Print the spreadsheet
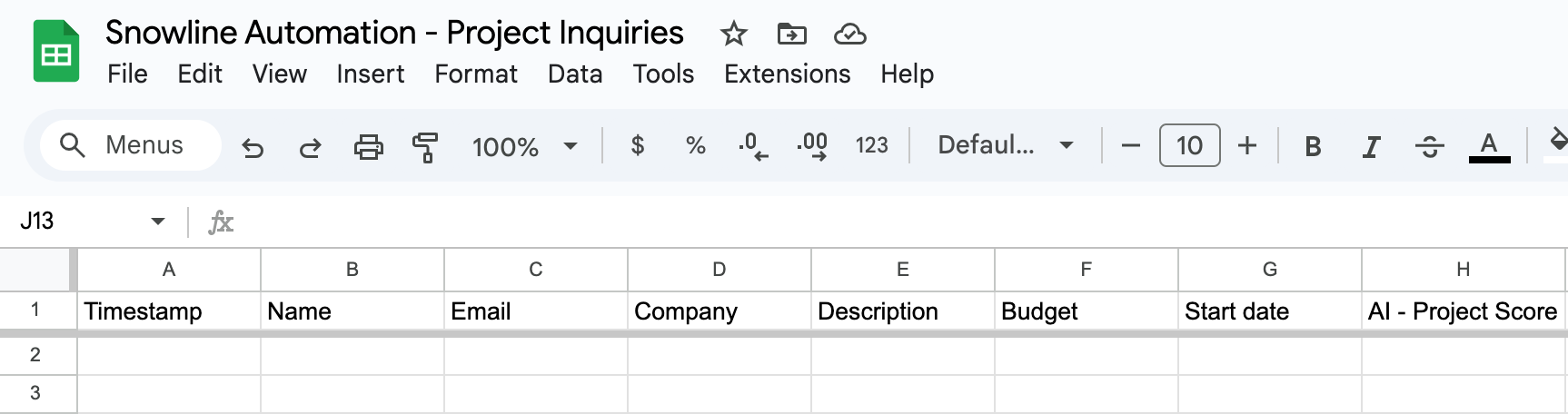This screenshot has width=1568, height=414. 368,146
